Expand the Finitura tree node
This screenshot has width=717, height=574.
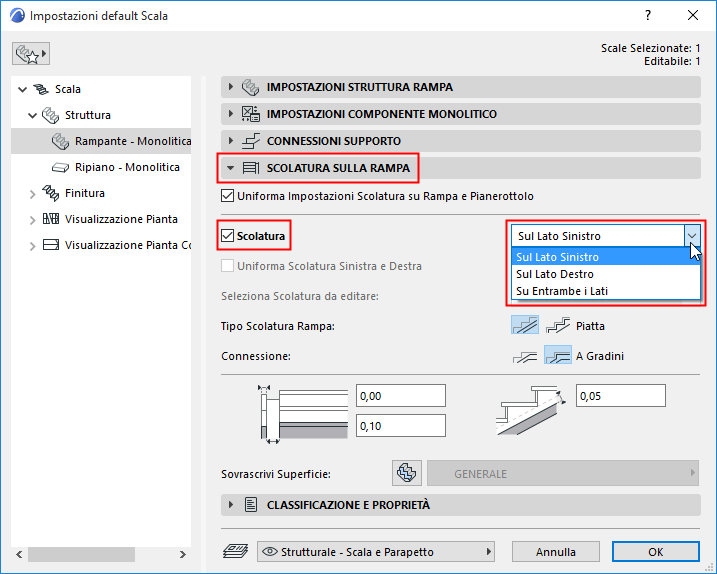pos(32,194)
